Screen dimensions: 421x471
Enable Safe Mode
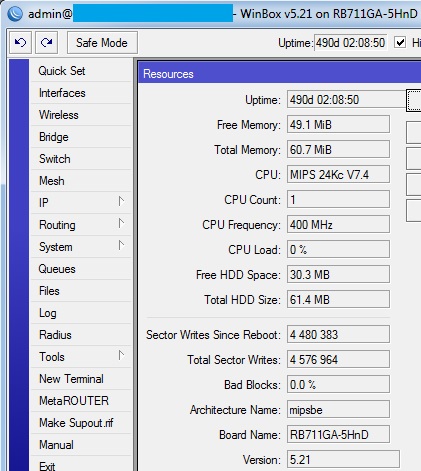click(x=102, y=42)
